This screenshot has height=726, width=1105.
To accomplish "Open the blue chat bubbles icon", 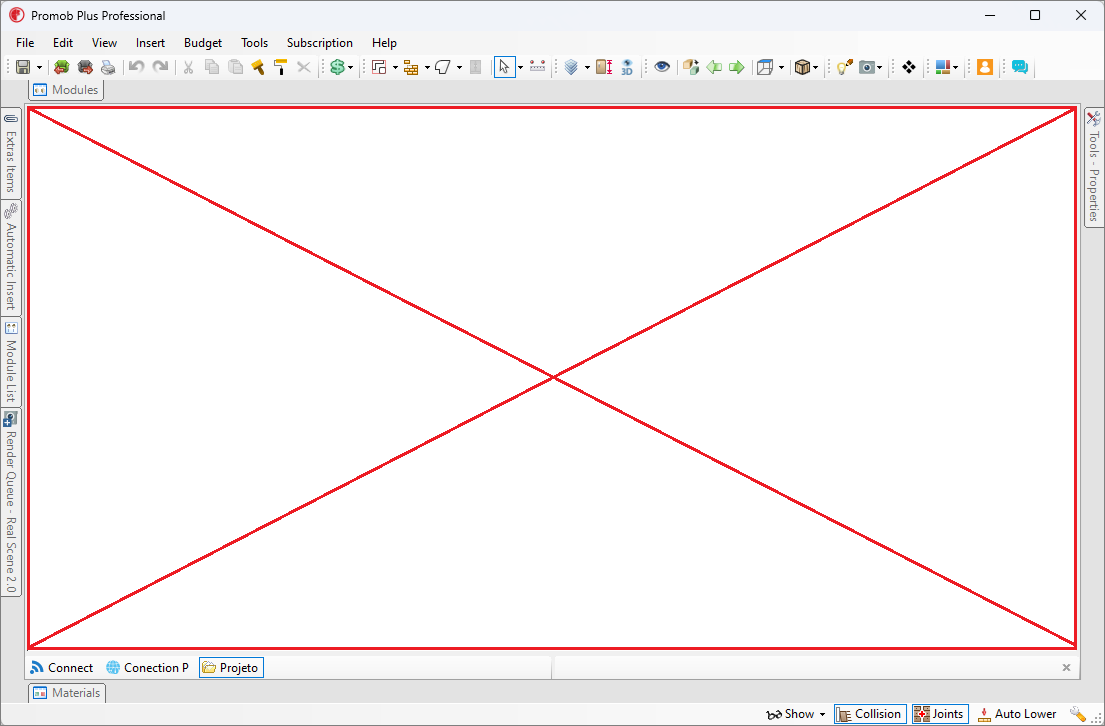I will coord(1020,67).
